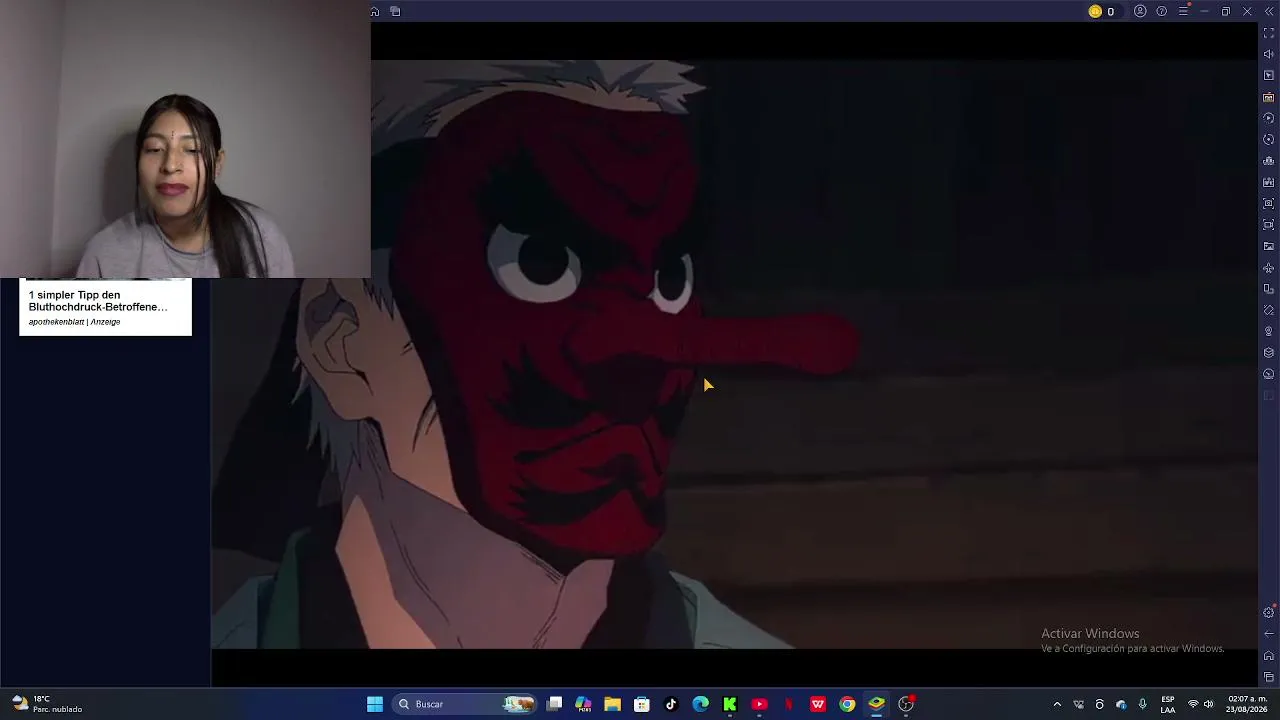Click the Android home button in sidebar
The height and width of the screenshot is (720, 1280).
click(1269, 656)
